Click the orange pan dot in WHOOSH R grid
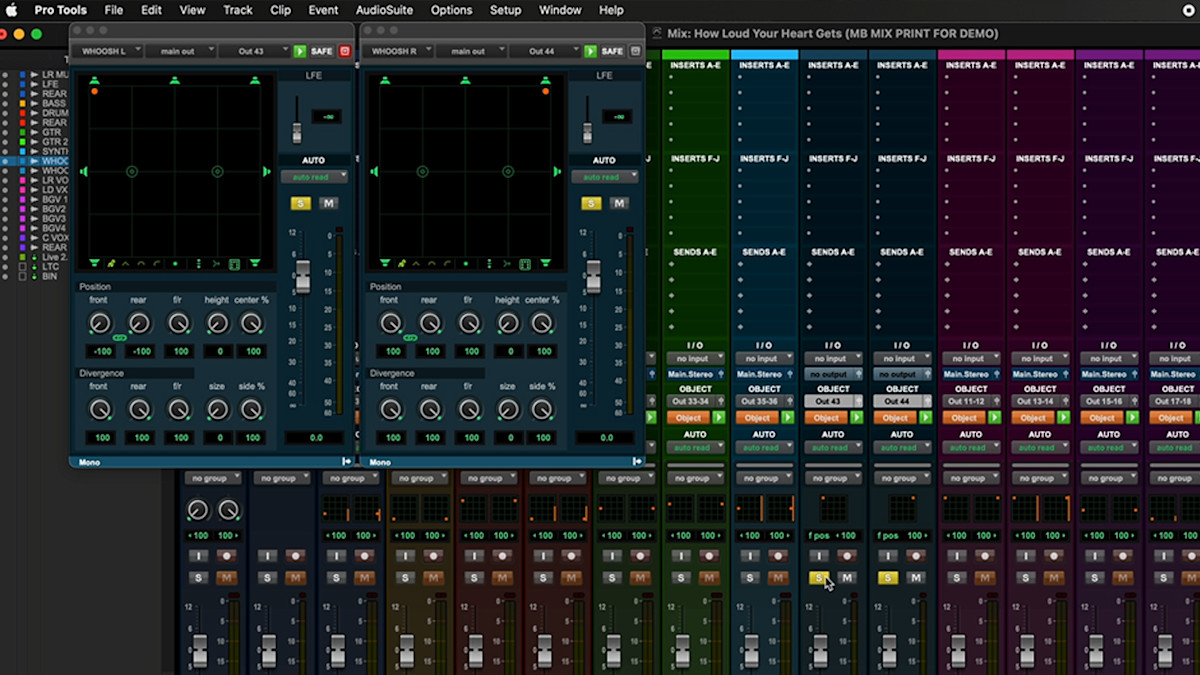Image resolution: width=1200 pixels, height=675 pixels. 545,91
